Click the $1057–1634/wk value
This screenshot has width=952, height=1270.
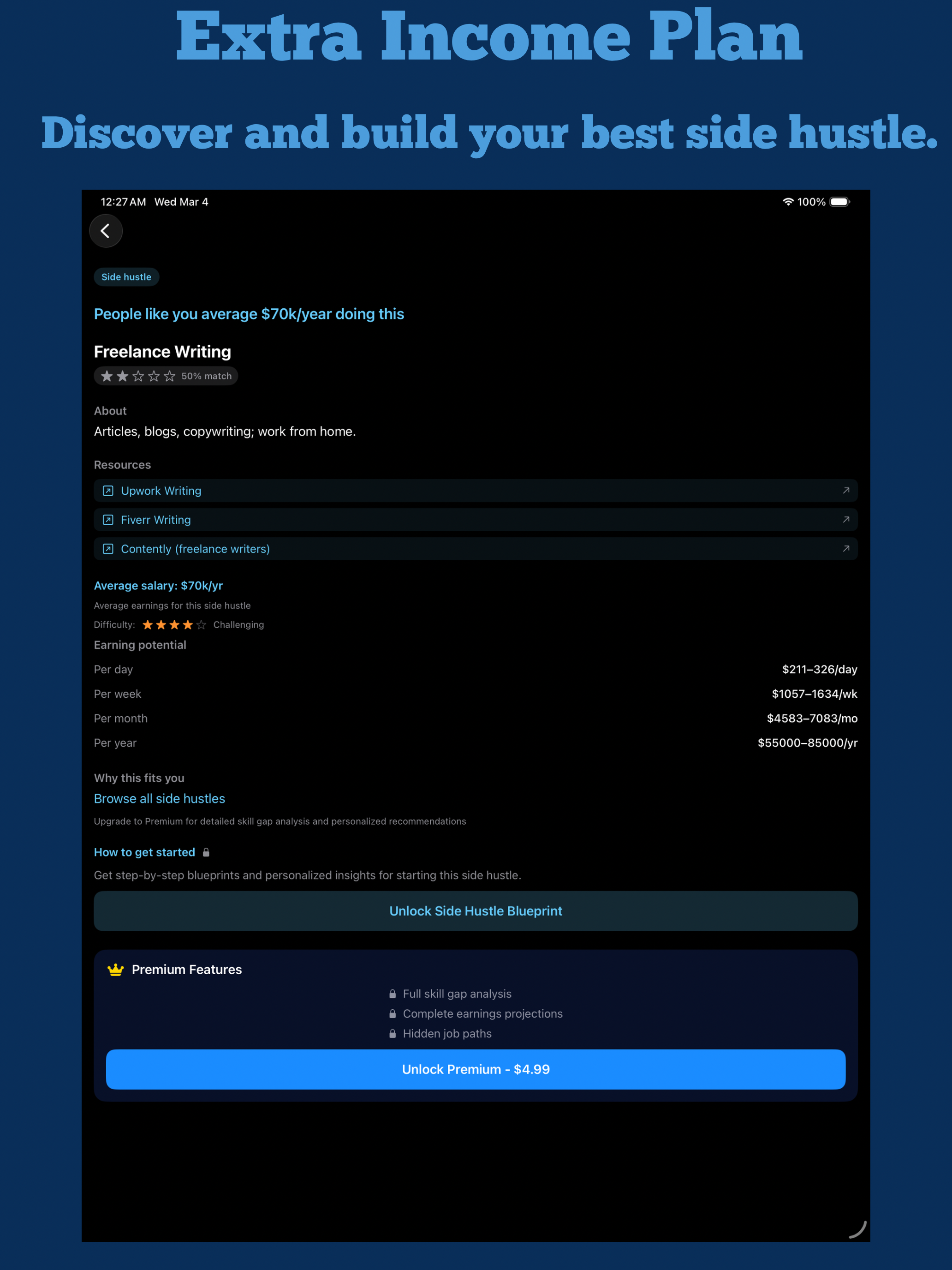click(x=814, y=694)
